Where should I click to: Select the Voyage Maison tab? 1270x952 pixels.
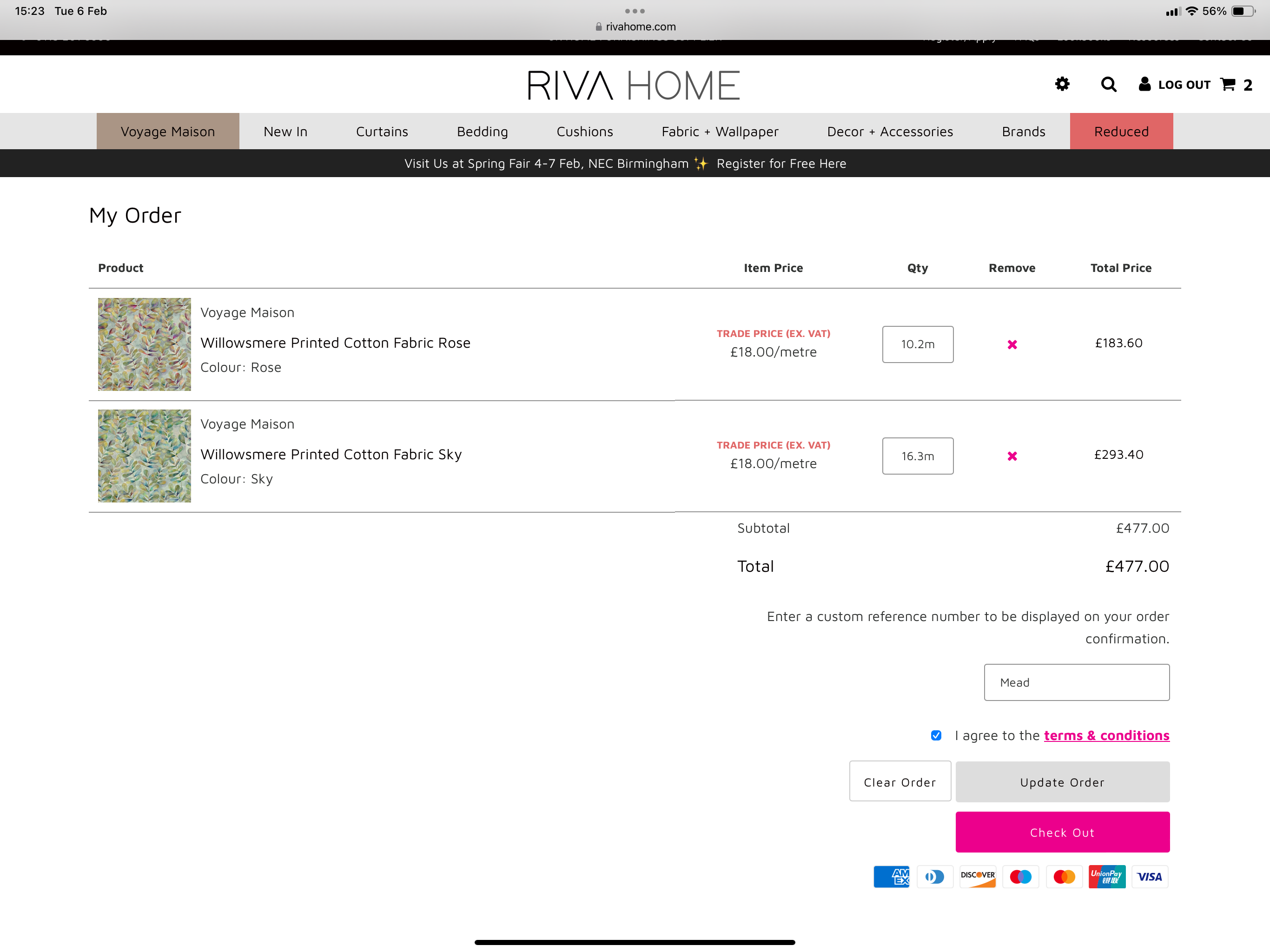click(x=168, y=132)
